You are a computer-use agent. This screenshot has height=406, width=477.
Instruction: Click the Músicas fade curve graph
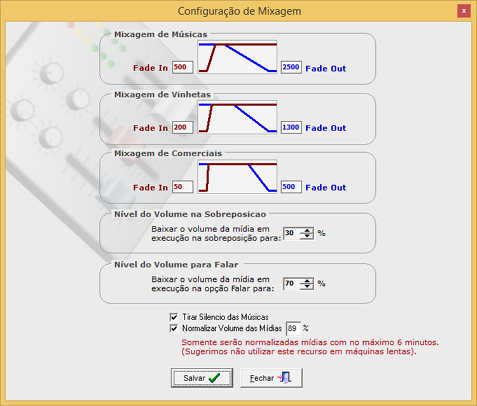click(237, 57)
